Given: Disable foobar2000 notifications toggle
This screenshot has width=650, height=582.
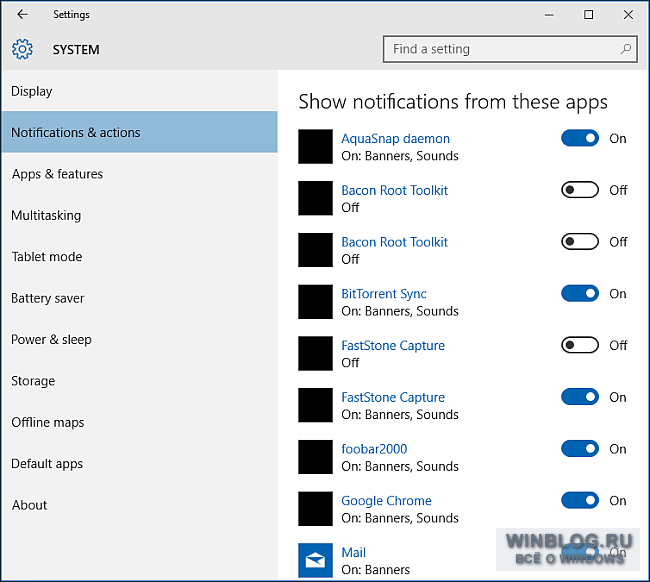Looking at the screenshot, I should point(580,449).
